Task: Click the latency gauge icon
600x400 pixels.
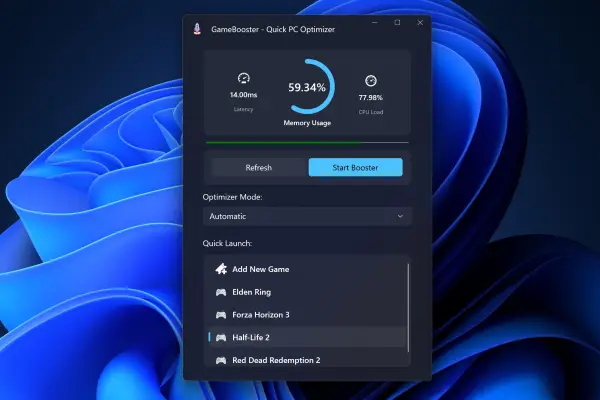Action: point(243,79)
